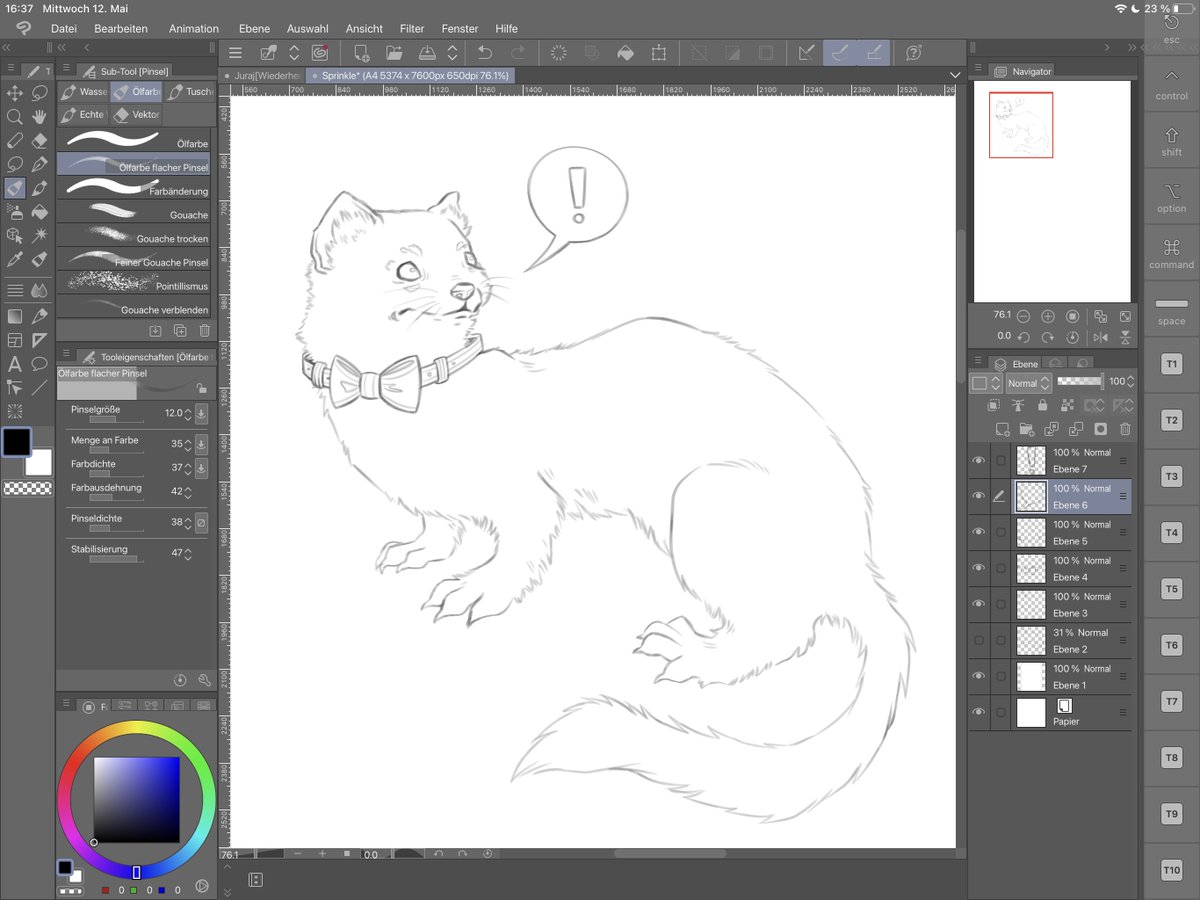The height and width of the screenshot is (900, 1200).
Task: Open the Bearbeiten menu
Action: (121, 29)
